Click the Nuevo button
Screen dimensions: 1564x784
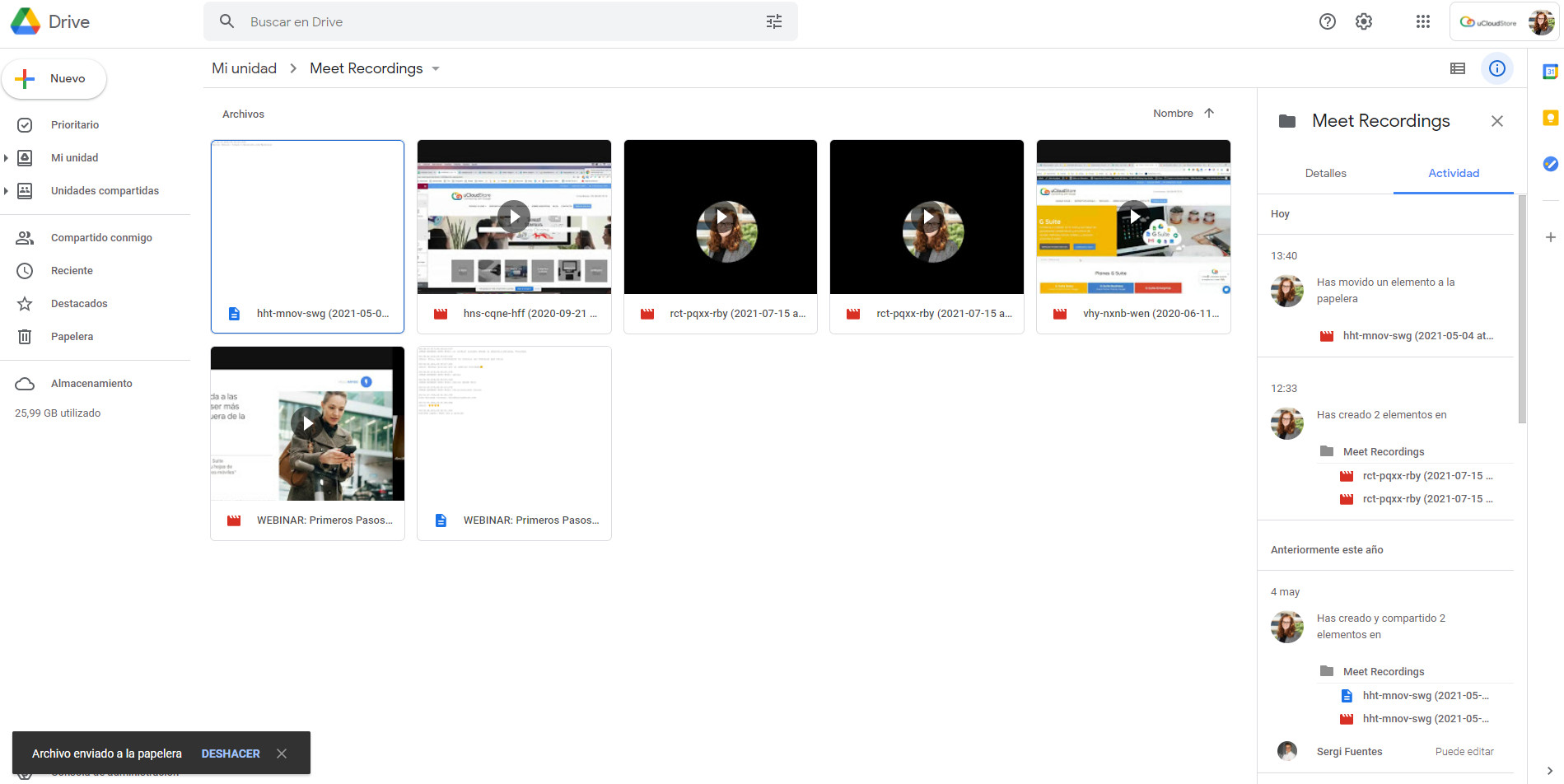pyautogui.click(x=54, y=78)
